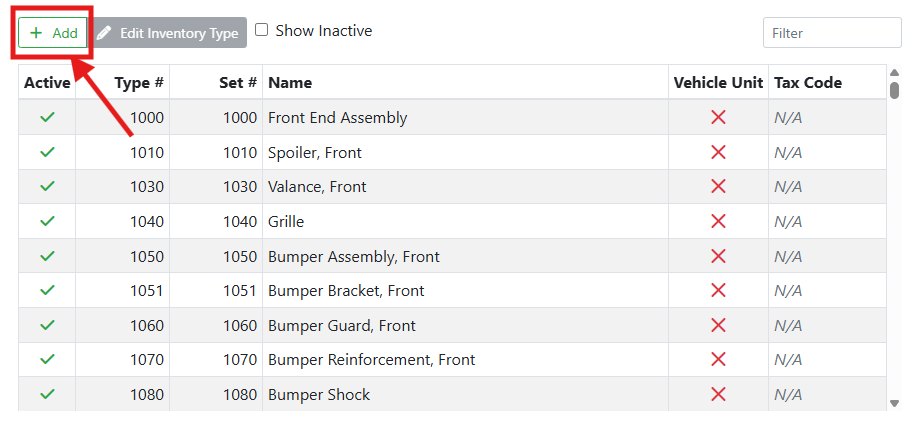Click the red X for Bumper Shock
This screenshot has height=422, width=912.
click(x=718, y=394)
